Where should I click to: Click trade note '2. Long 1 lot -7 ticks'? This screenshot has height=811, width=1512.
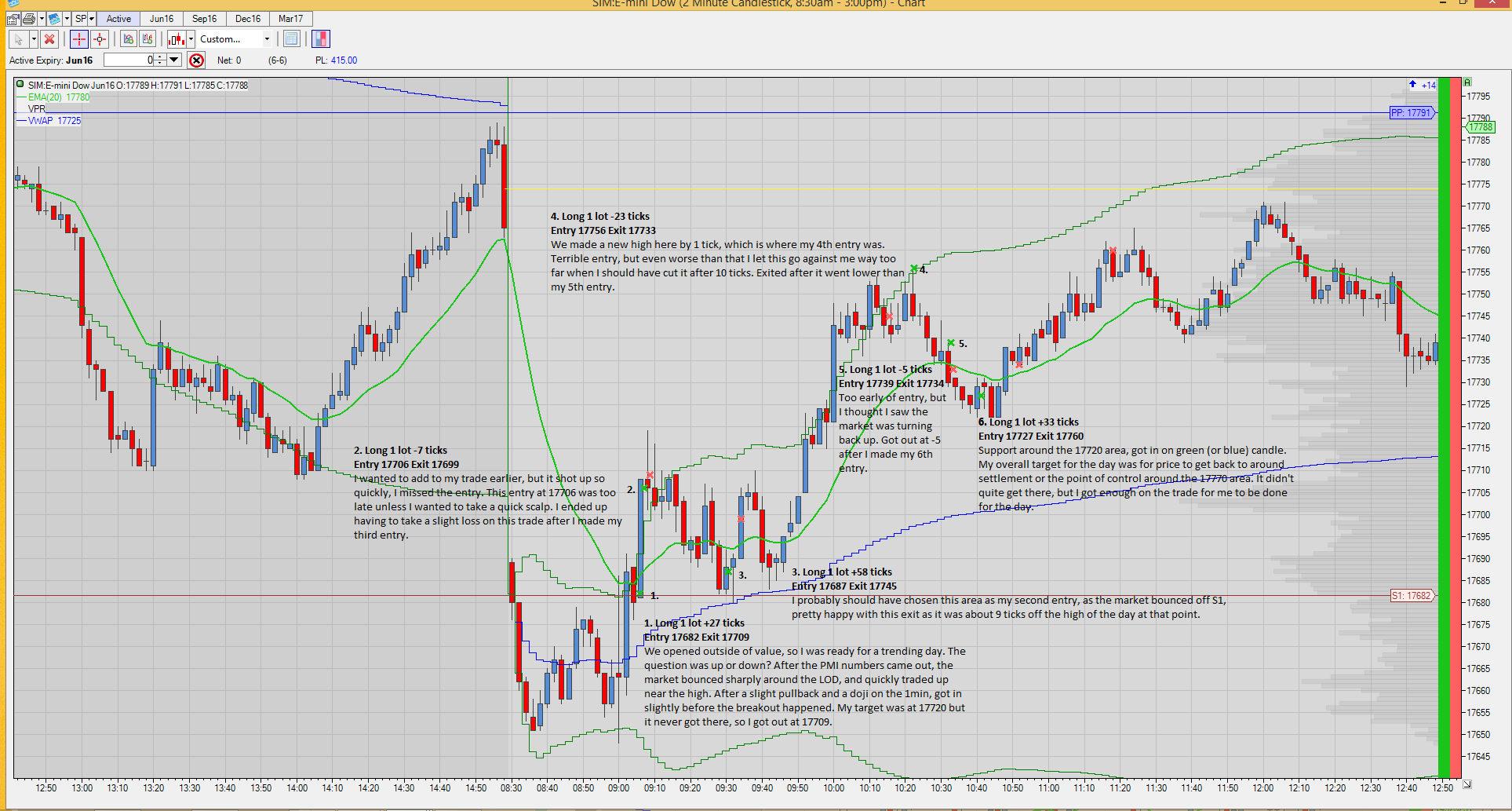[400, 451]
